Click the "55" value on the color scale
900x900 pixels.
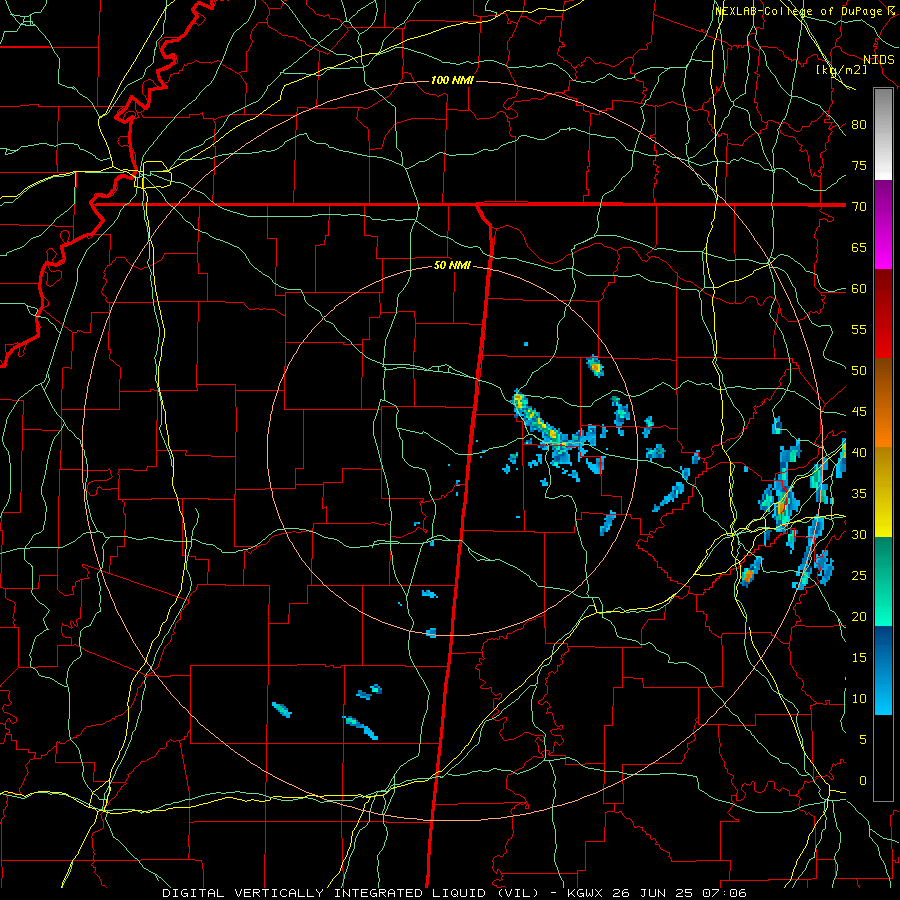[x=859, y=329]
